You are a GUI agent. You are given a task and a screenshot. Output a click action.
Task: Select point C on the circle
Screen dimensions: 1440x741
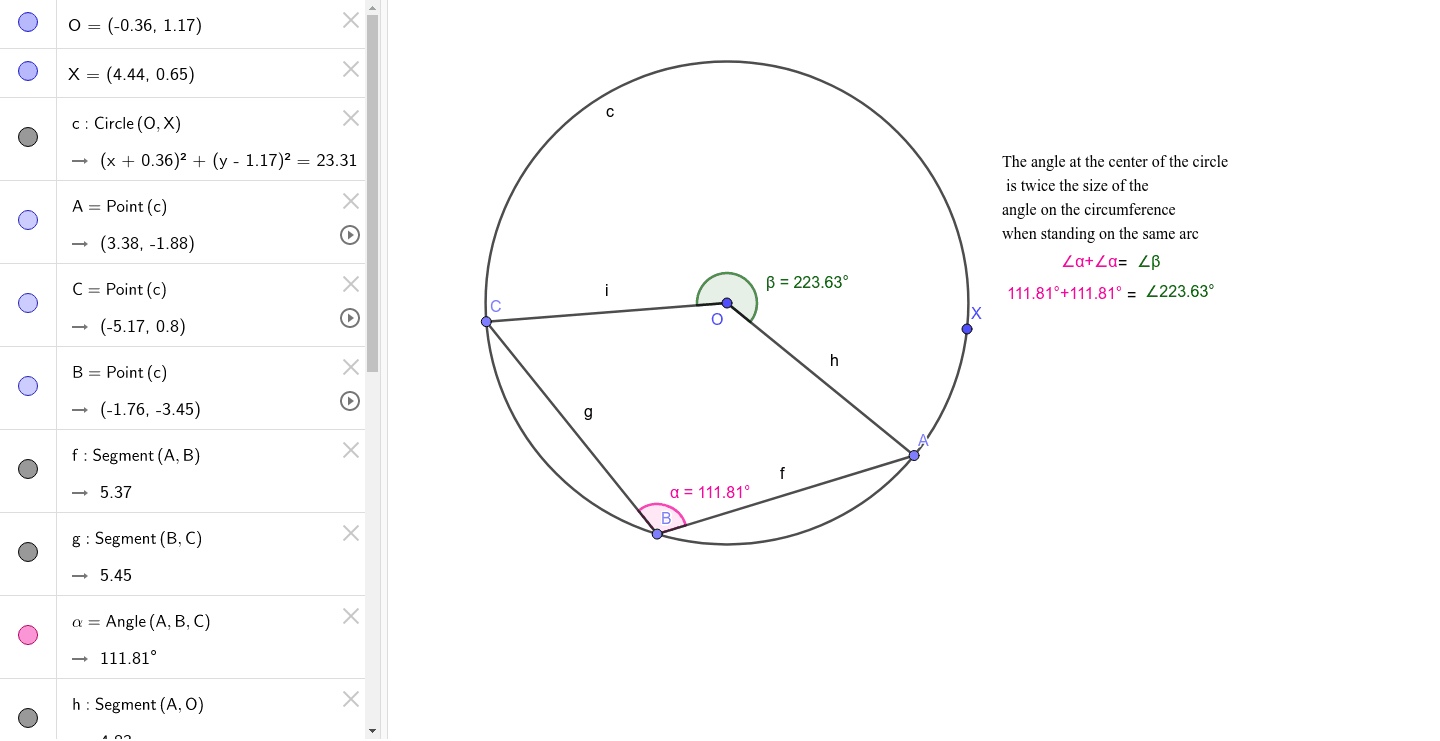click(x=486, y=321)
